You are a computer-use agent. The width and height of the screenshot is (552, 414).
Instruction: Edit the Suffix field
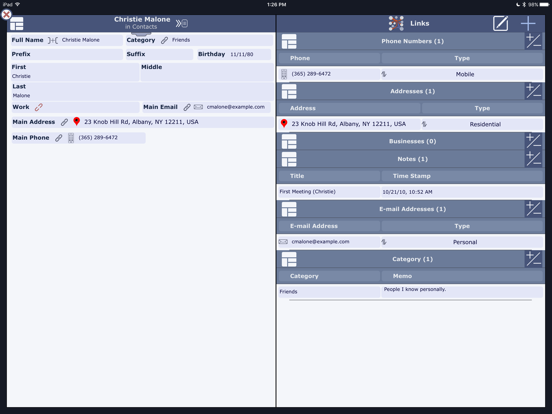159,54
